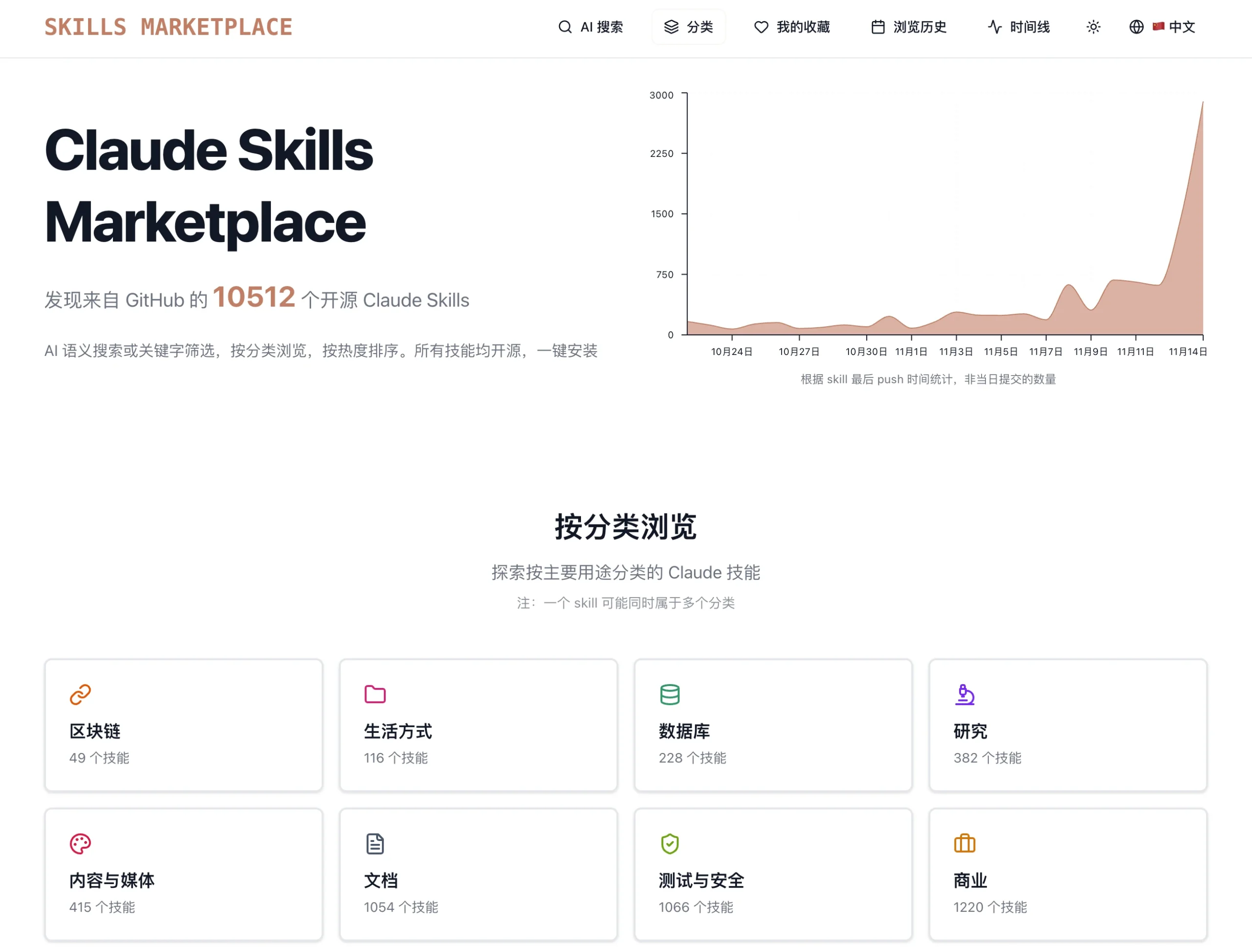
Task: Click the waveform icon for 时间线
Action: pyautogui.click(x=995, y=26)
